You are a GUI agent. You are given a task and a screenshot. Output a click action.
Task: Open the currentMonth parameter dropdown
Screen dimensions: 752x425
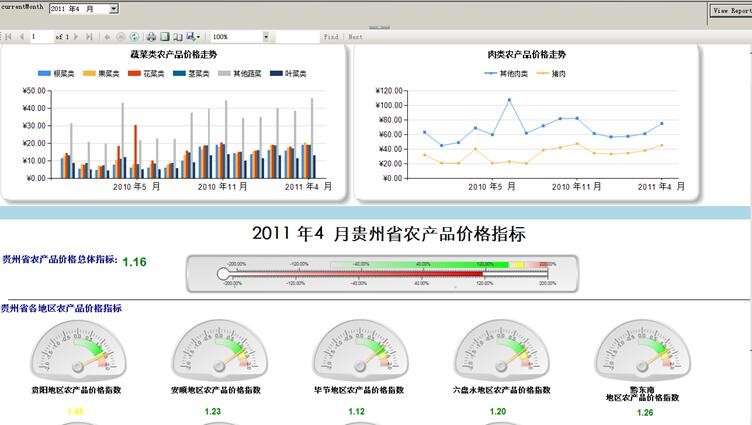click(113, 9)
